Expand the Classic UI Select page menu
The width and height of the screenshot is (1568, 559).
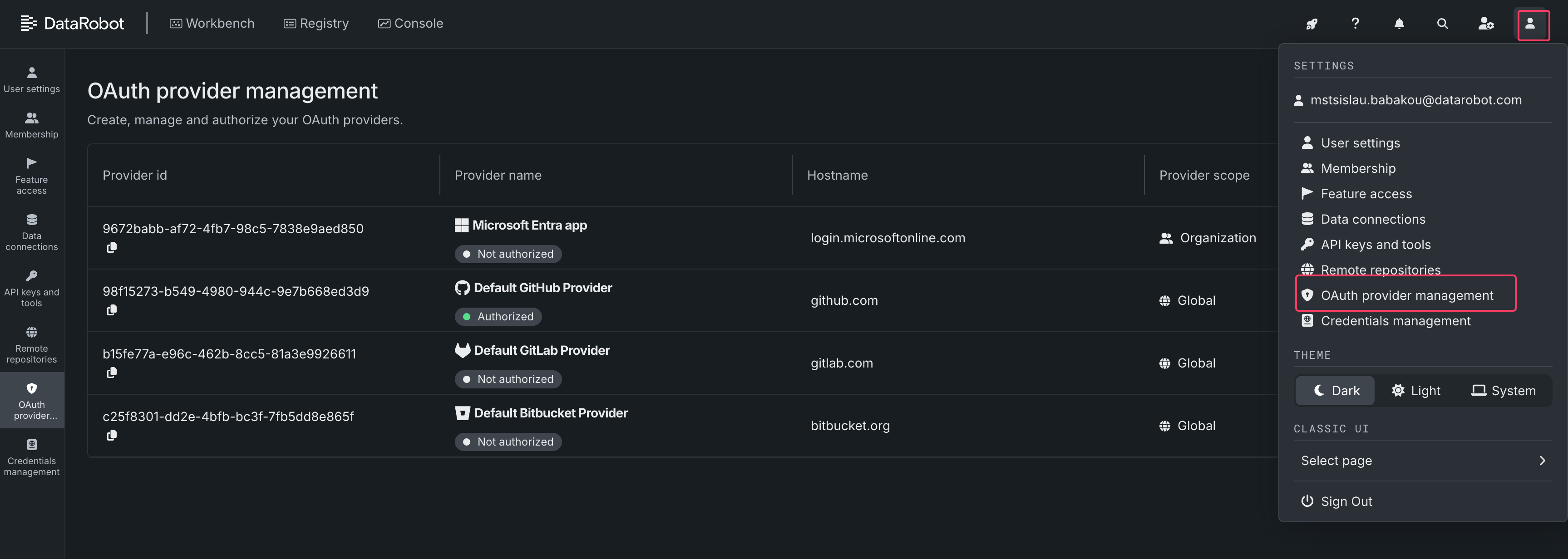click(x=1422, y=461)
